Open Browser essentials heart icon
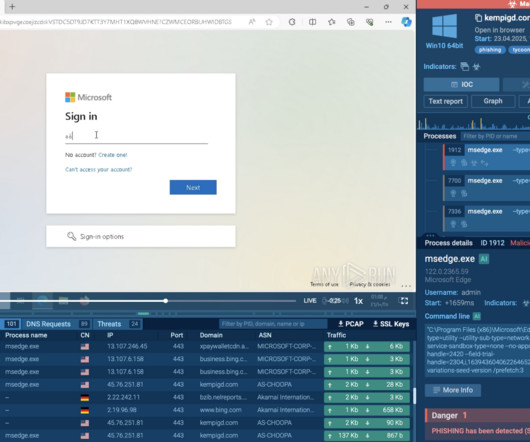Viewport: 530px width, 442px height. click(x=369, y=22)
